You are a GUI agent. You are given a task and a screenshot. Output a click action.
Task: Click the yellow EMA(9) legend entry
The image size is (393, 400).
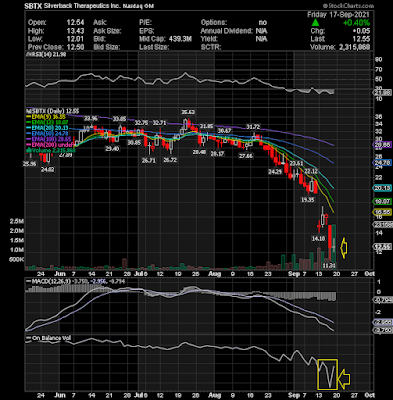pos(47,117)
